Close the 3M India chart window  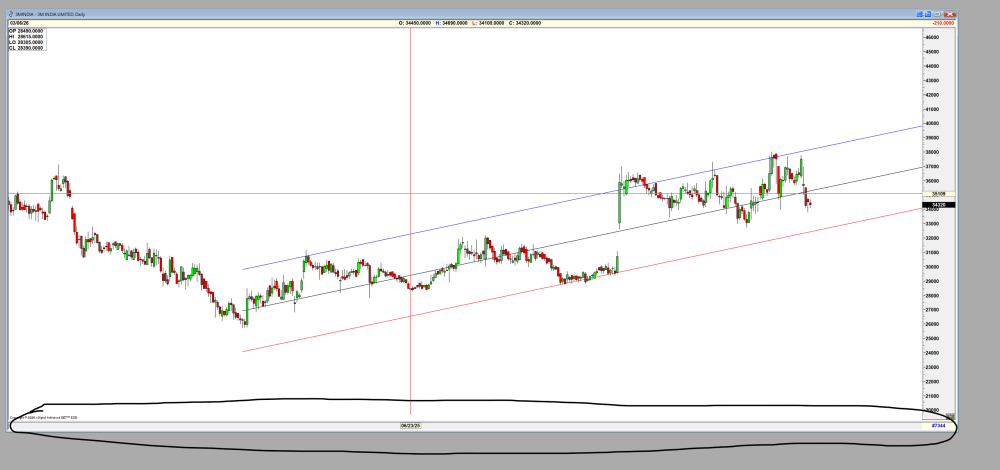950,12
